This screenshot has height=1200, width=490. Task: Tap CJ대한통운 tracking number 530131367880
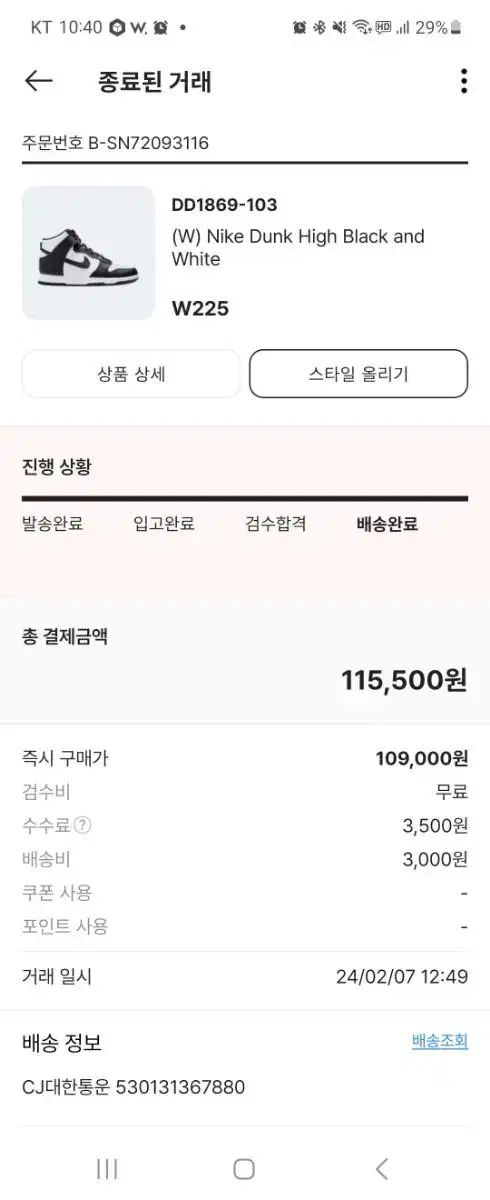point(133,1087)
